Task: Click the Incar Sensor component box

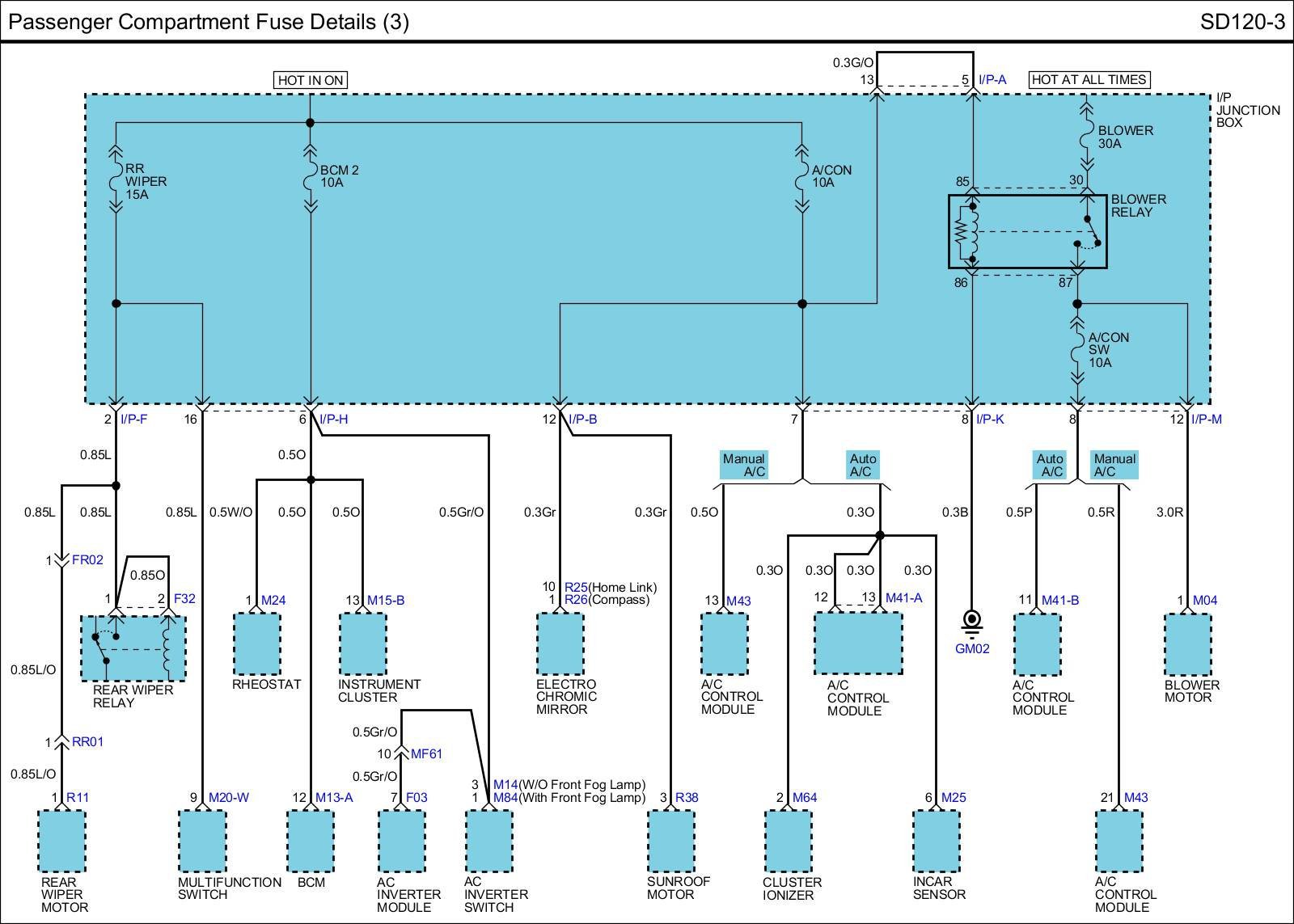Action: pos(937,841)
